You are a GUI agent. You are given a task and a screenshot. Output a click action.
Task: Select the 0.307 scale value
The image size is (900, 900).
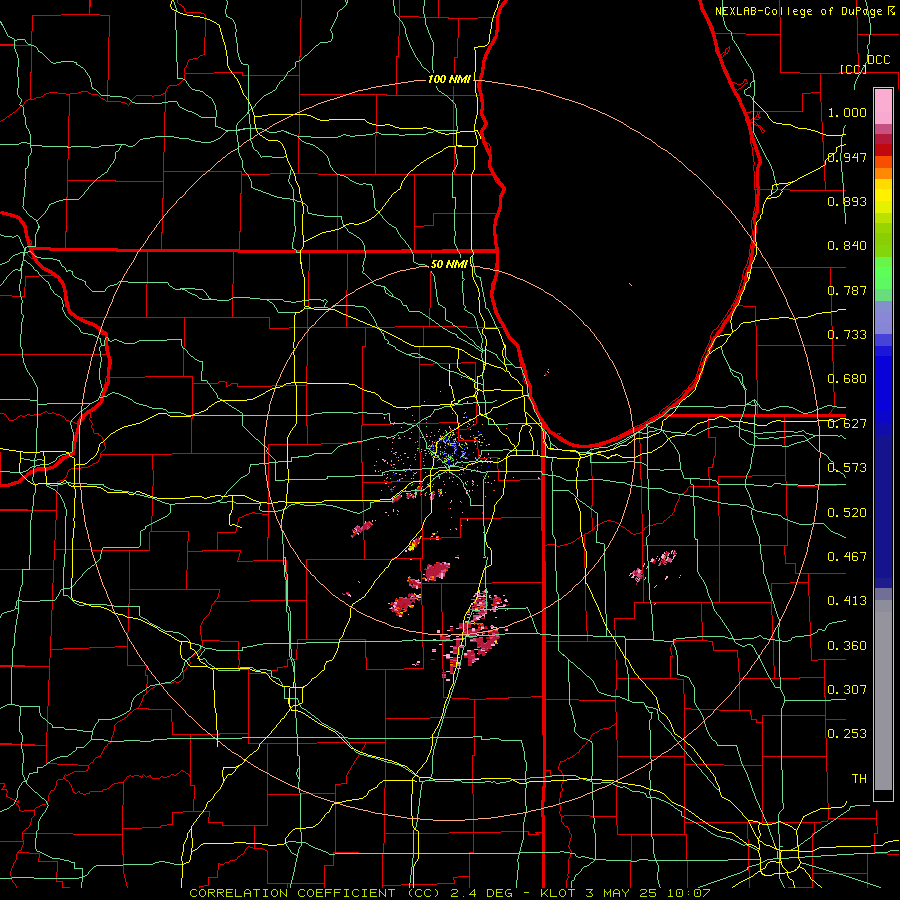click(x=847, y=689)
